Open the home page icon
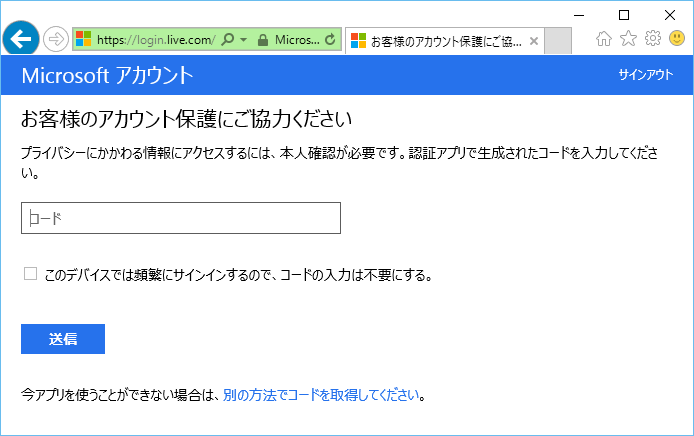Viewport: 694px width, 436px height. click(604, 39)
